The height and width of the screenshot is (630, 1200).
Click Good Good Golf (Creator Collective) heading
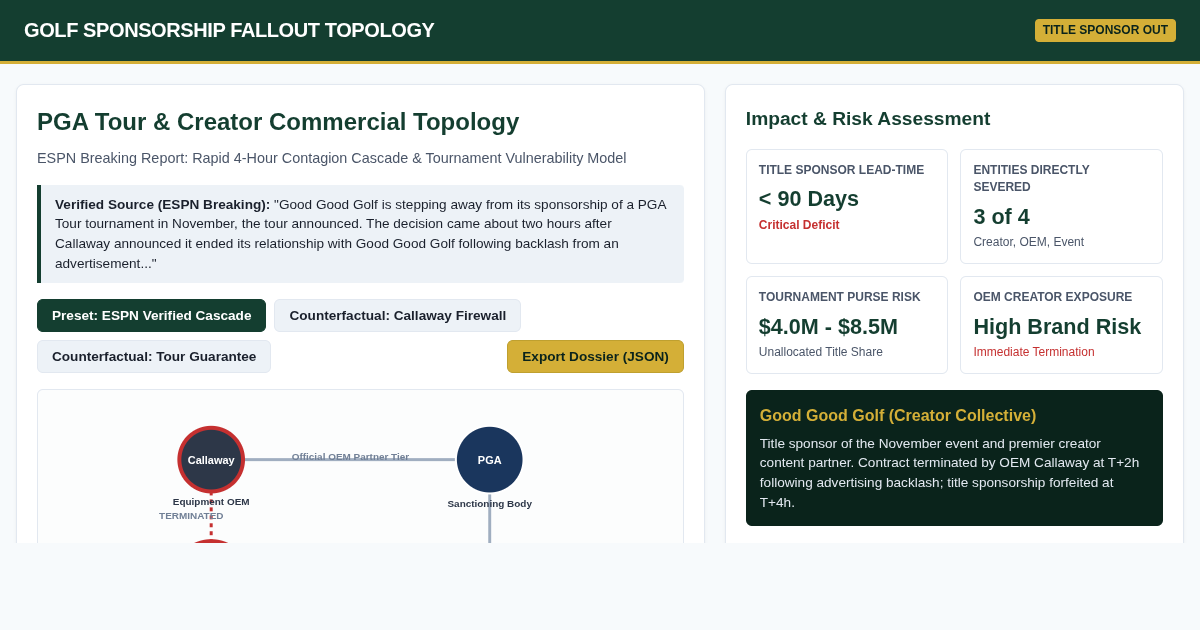(898, 416)
